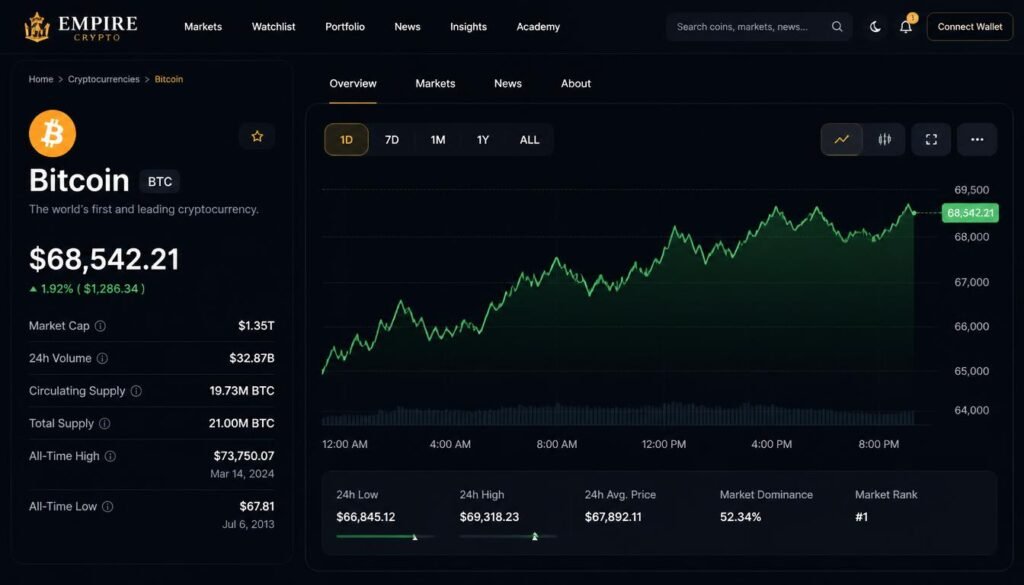Image resolution: width=1024 pixels, height=585 pixels.
Task: Click the $1.35T market cap value
Action: tap(256, 325)
